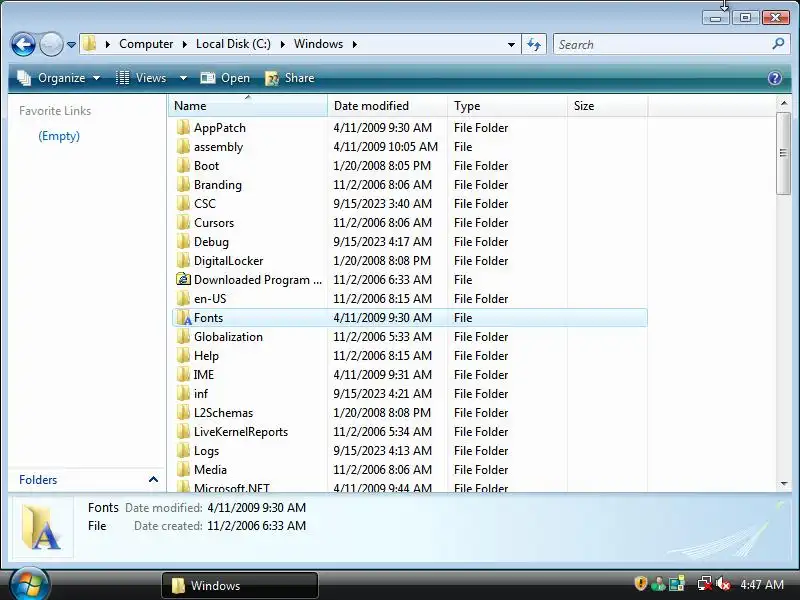This screenshot has height=600, width=800.
Task: Expand the address bar history dropdown
Action: tap(511, 44)
